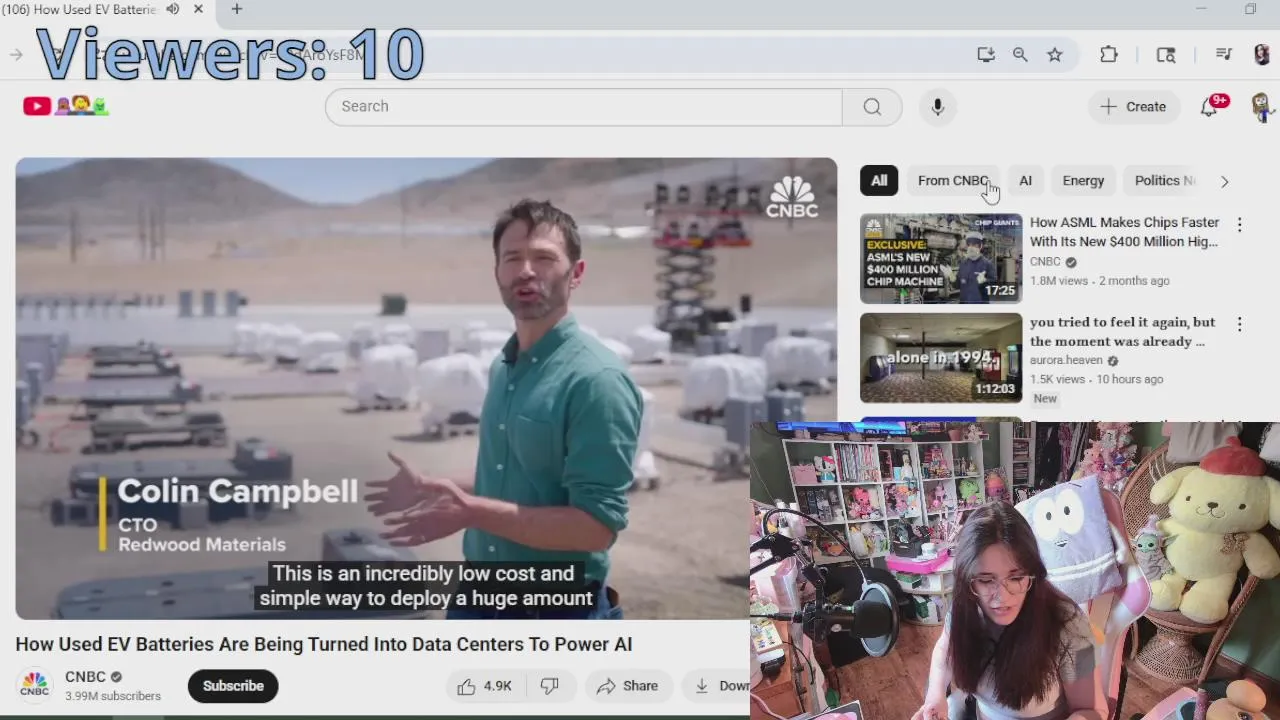The image size is (1280, 720).
Task: Click '1.5K views · 10 hours ago' text
Action: point(1096,379)
